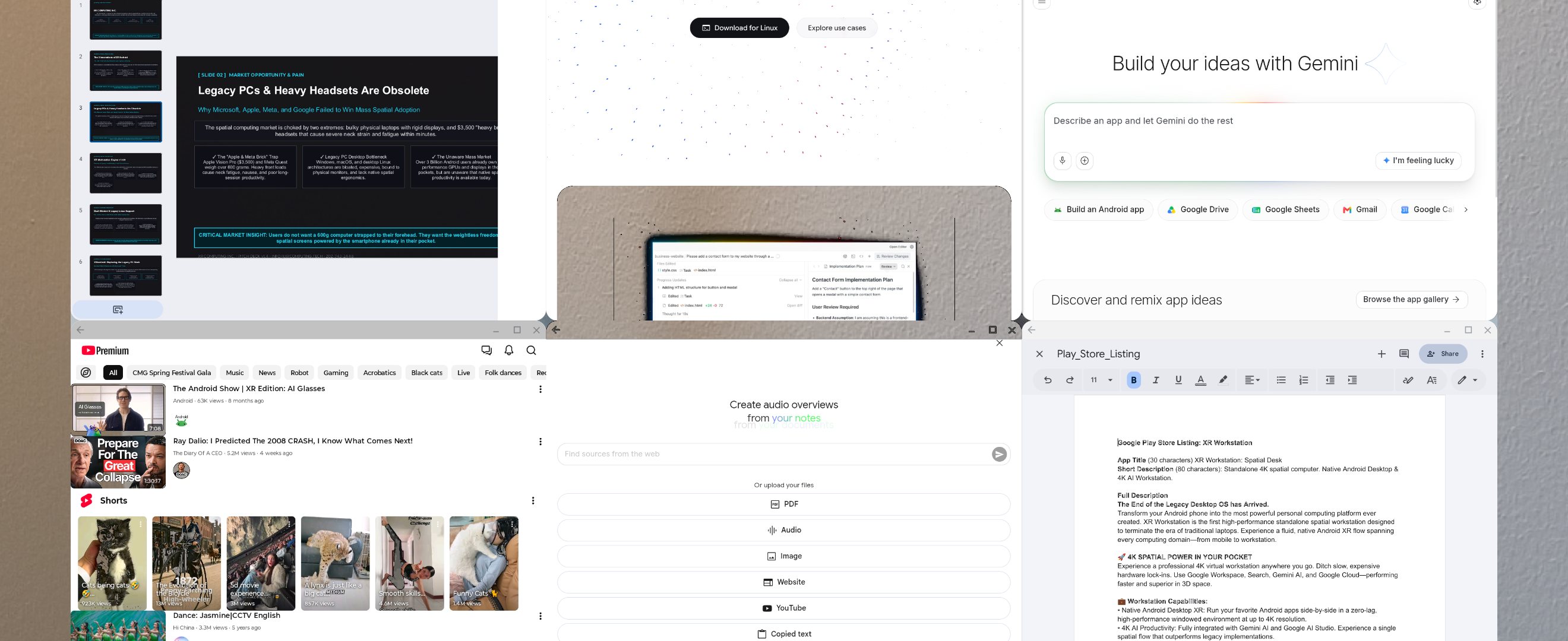Click Download for Linux button
This screenshot has height=641, width=1568.
(x=739, y=28)
